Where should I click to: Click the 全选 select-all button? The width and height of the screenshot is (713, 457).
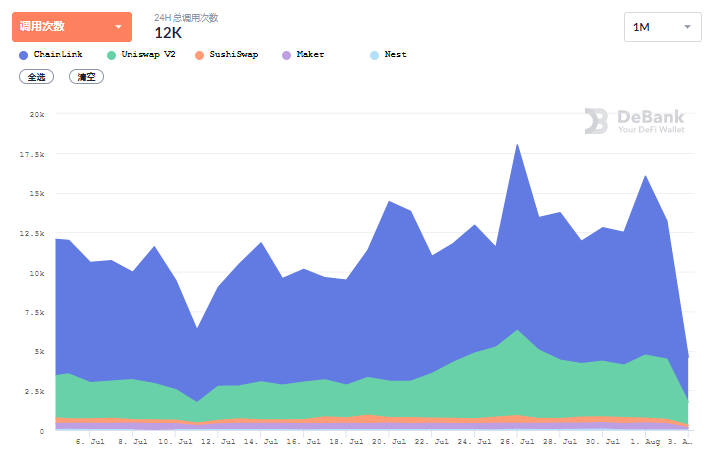click(x=36, y=77)
